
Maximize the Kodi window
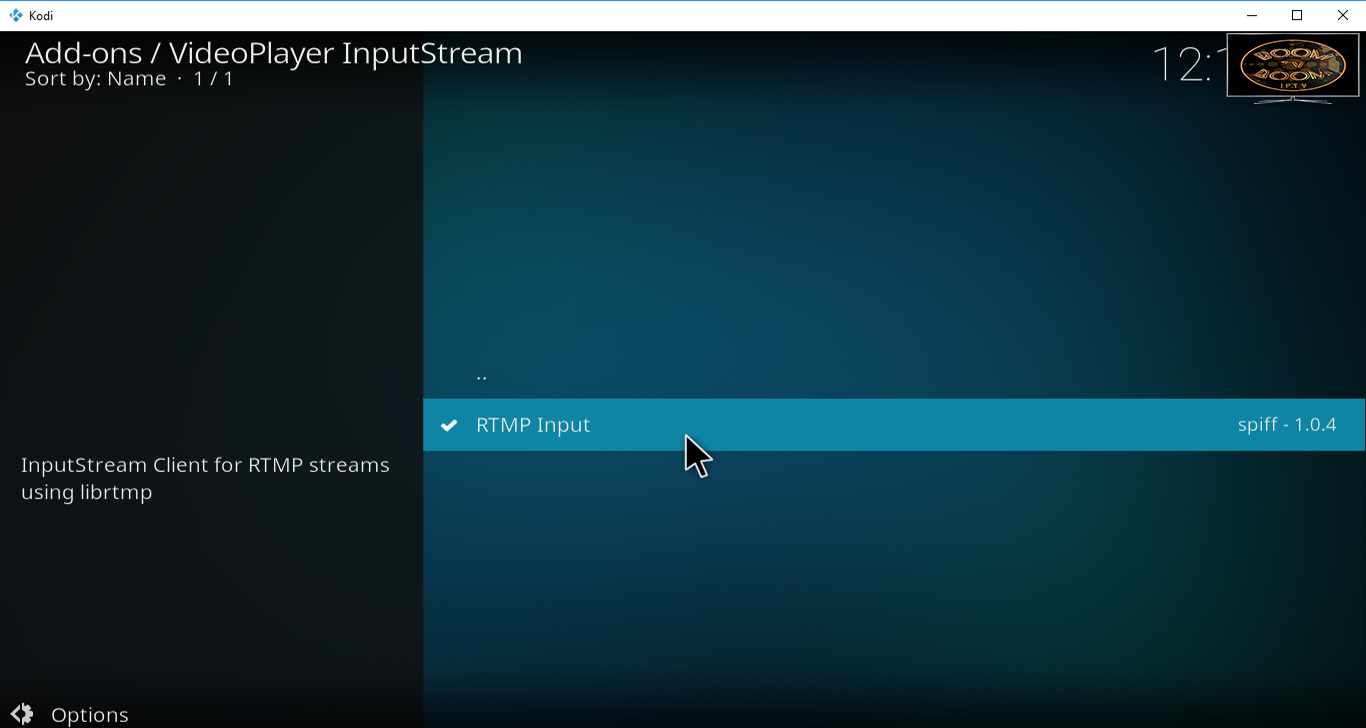1297,15
